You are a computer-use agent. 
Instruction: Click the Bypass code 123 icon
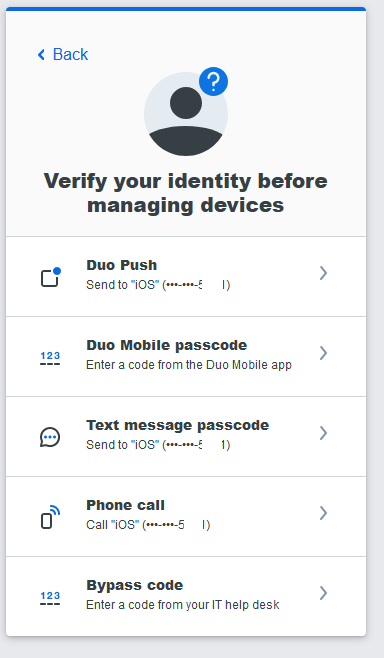[x=50, y=598]
